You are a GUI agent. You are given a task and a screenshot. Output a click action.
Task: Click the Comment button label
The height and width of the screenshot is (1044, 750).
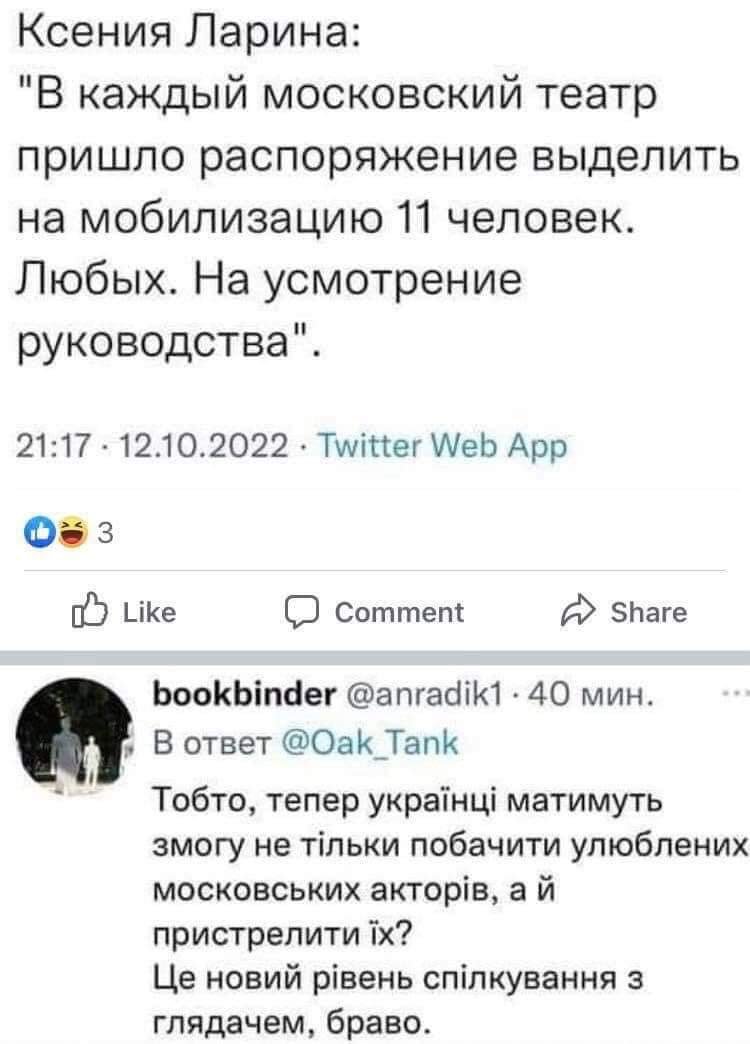(399, 613)
